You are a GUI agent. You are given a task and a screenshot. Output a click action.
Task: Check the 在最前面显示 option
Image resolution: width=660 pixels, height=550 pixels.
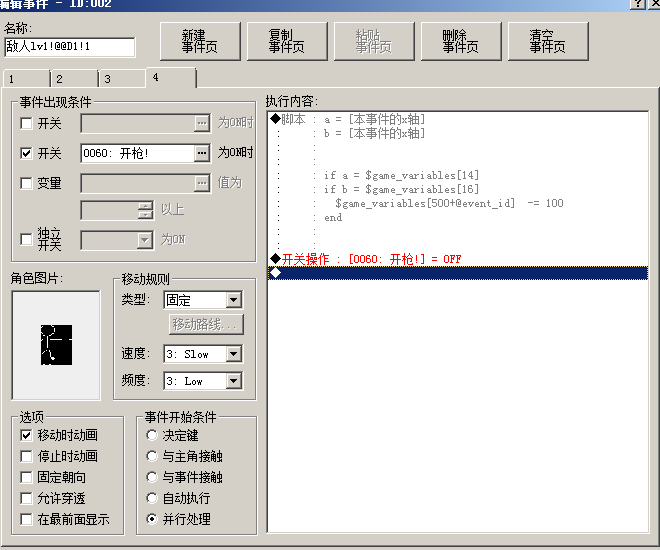[x=26, y=519]
